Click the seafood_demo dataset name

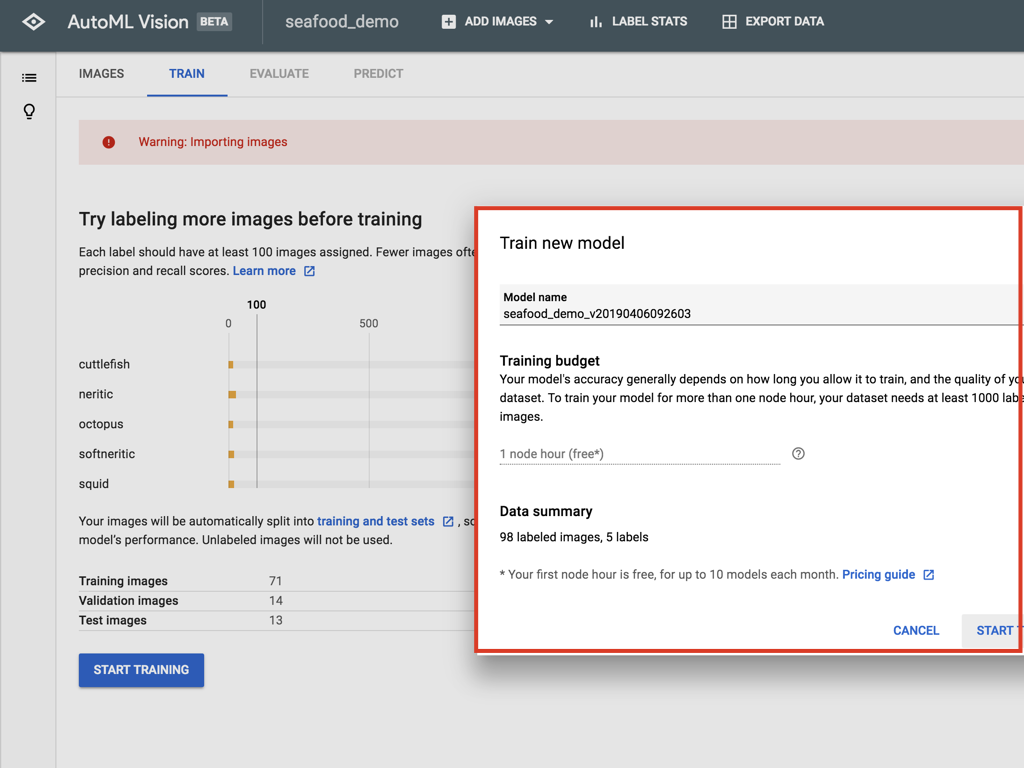coord(342,22)
